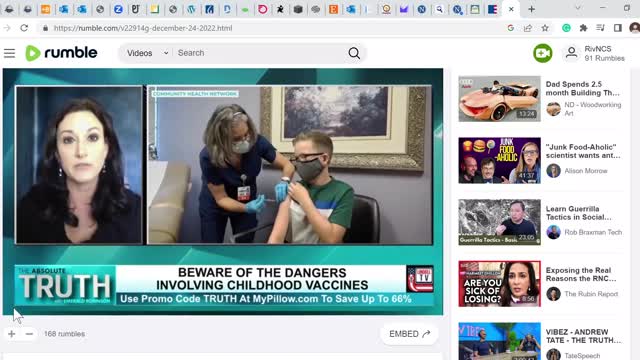Switch to the tab next to the Rumble tab
640x360 pixels.
[x=493, y=9]
